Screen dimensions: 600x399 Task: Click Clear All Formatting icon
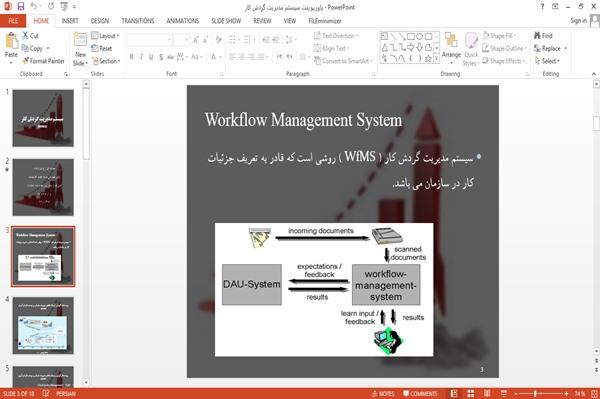point(218,39)
